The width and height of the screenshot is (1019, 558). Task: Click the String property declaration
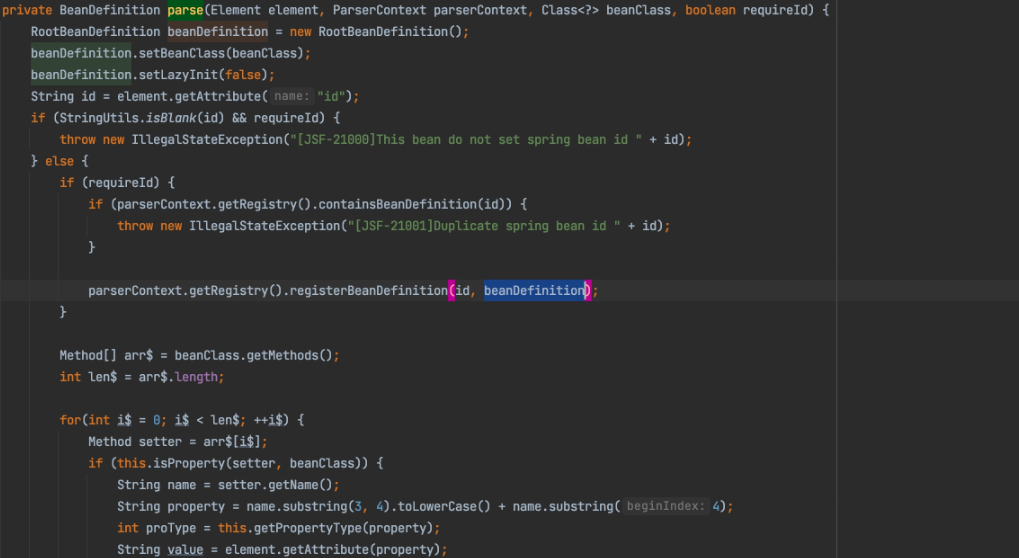pyautogui.click(x=171, y=506)
